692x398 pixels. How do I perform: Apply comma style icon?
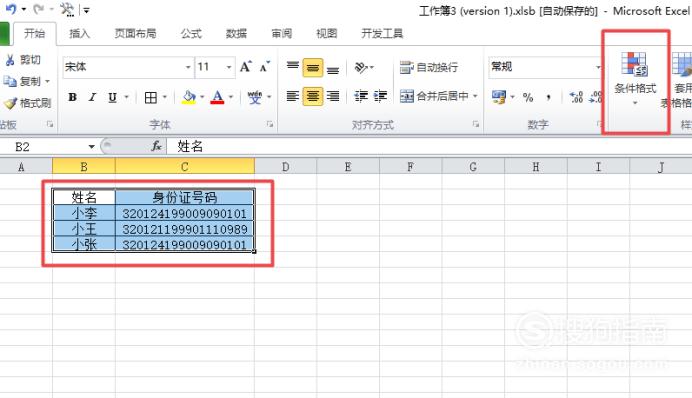coord(549,97)
